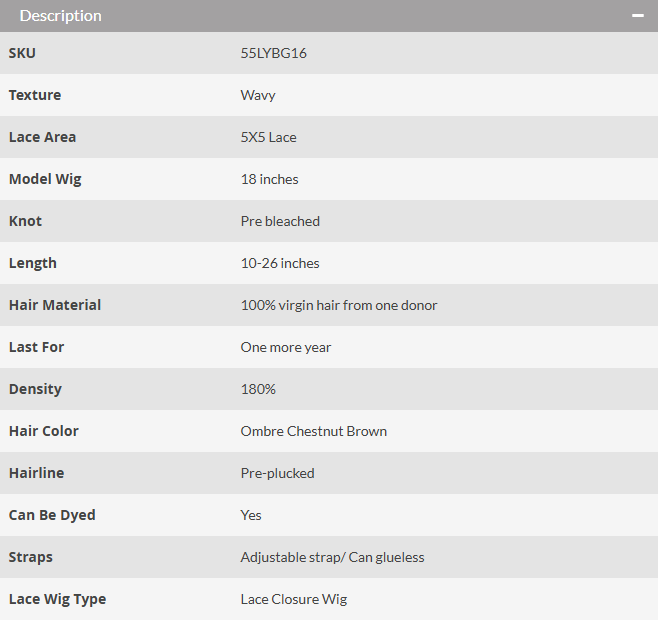Click the Lace Closure Wig value
Image resolution: width=658 pixels, height=622 pixels.
pyautogui.click(x=294, y=599)
